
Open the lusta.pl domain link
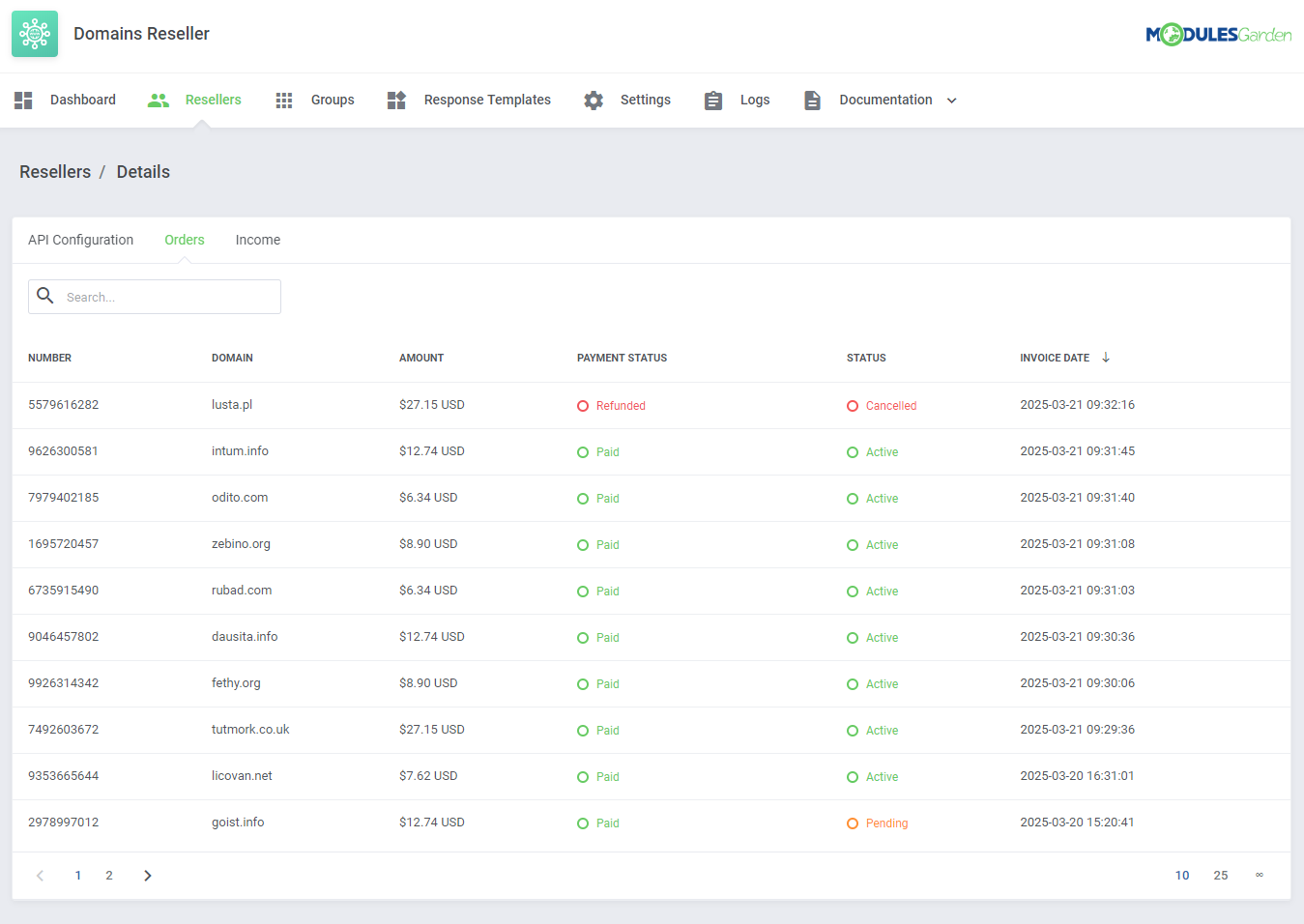[232, 404]
